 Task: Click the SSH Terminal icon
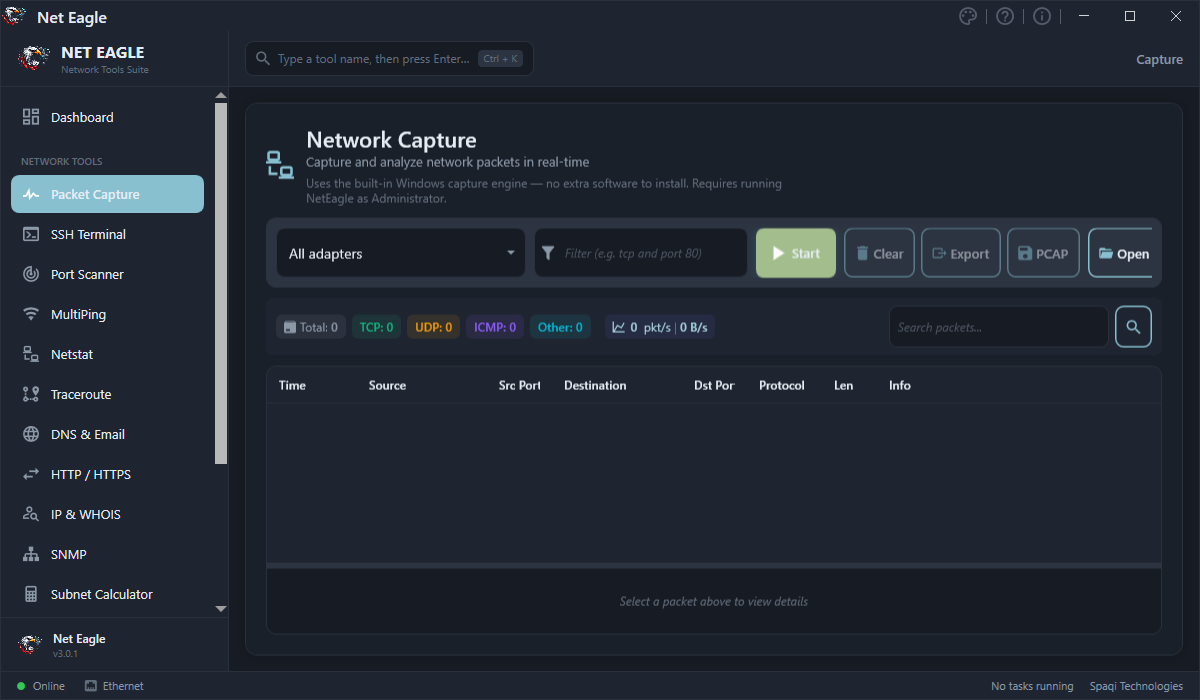pyautogui.click(x=31, y=234)
